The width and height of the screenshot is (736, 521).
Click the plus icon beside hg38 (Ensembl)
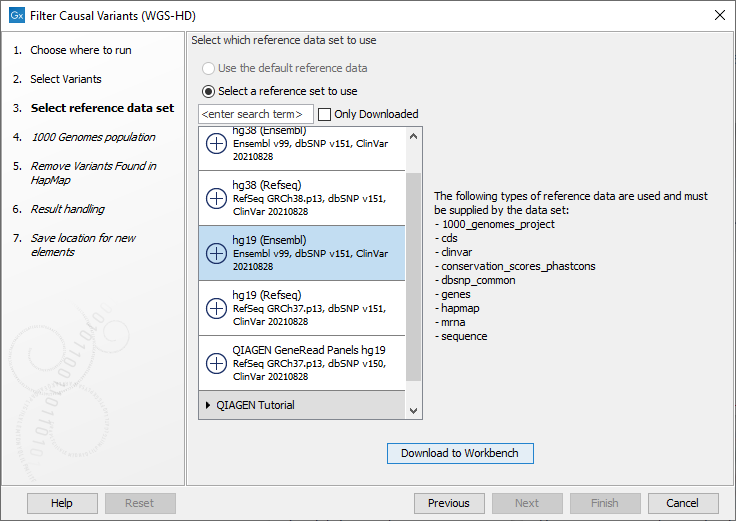(x=216, y=144)
